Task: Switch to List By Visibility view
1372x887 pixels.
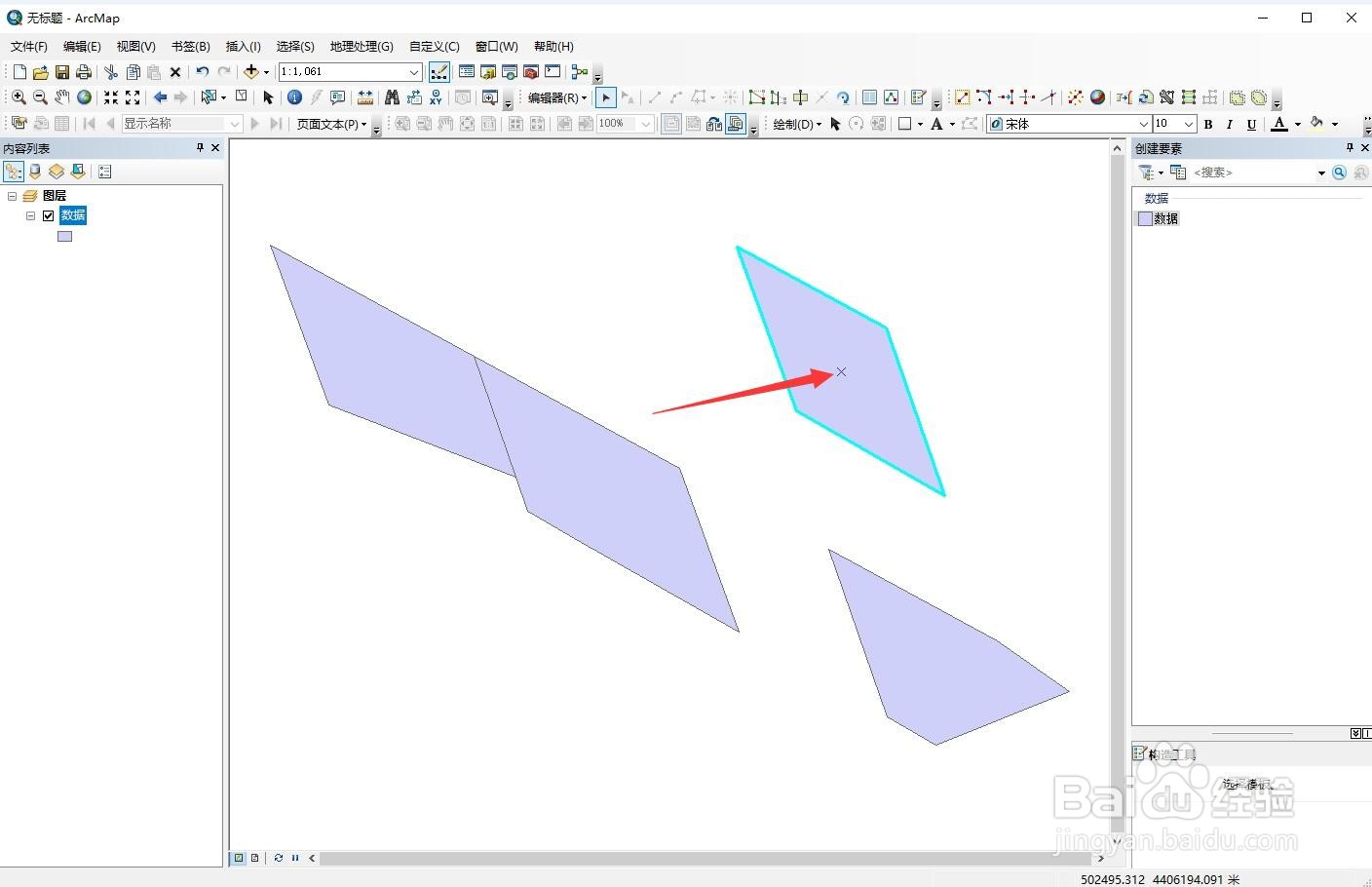Action: [57, 172]
